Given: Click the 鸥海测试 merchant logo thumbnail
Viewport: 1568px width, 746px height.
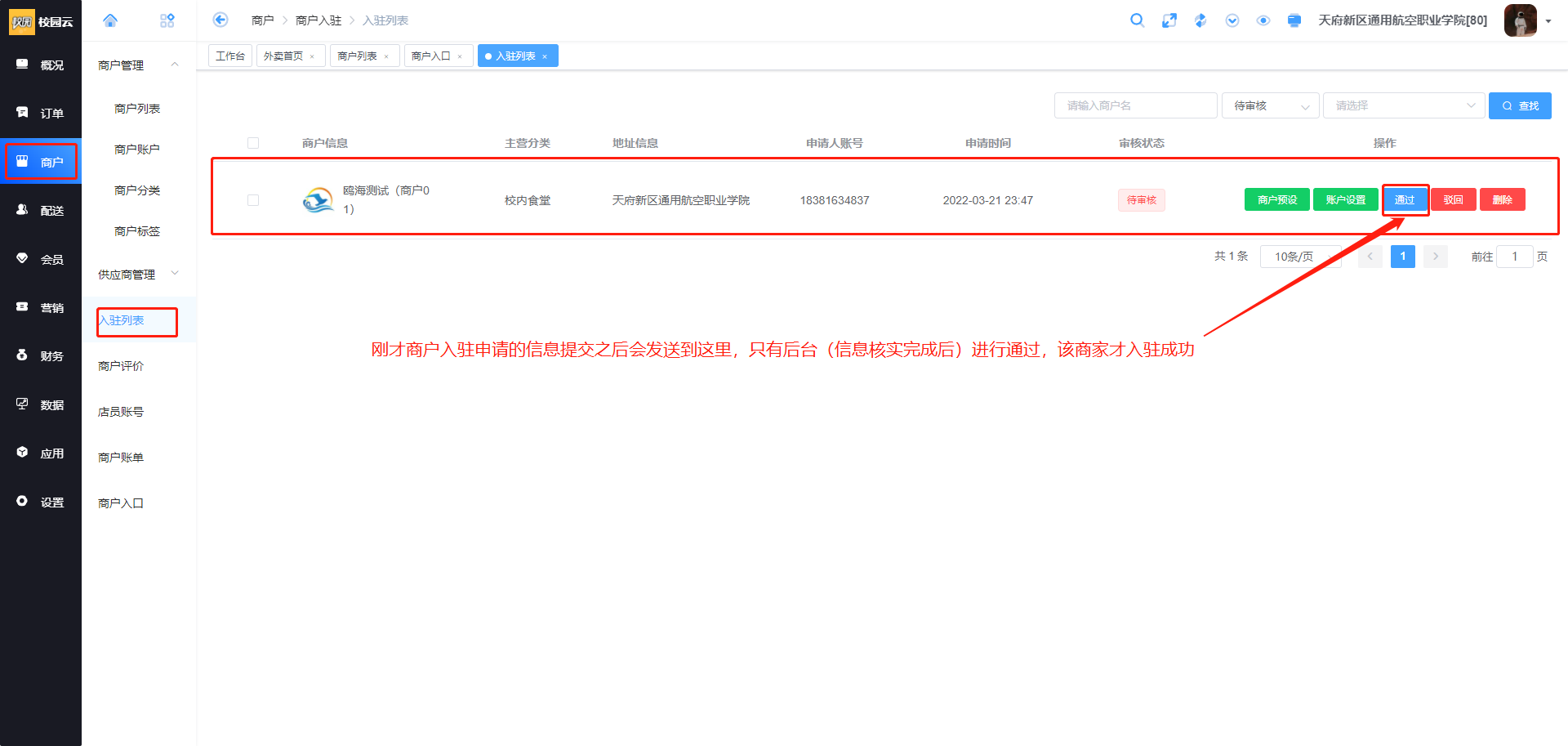Looking at the screenshot, I should (318, 200).
